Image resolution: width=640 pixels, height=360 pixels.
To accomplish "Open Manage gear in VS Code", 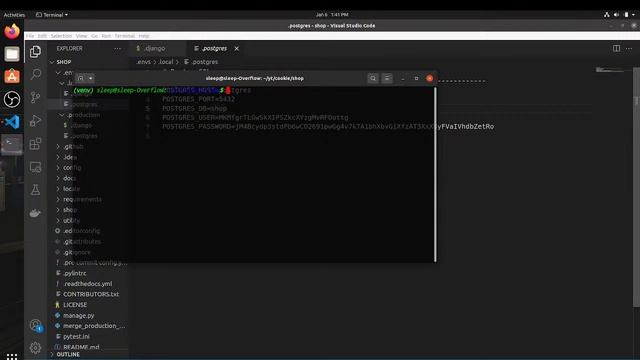I will (x=36, y=347).
